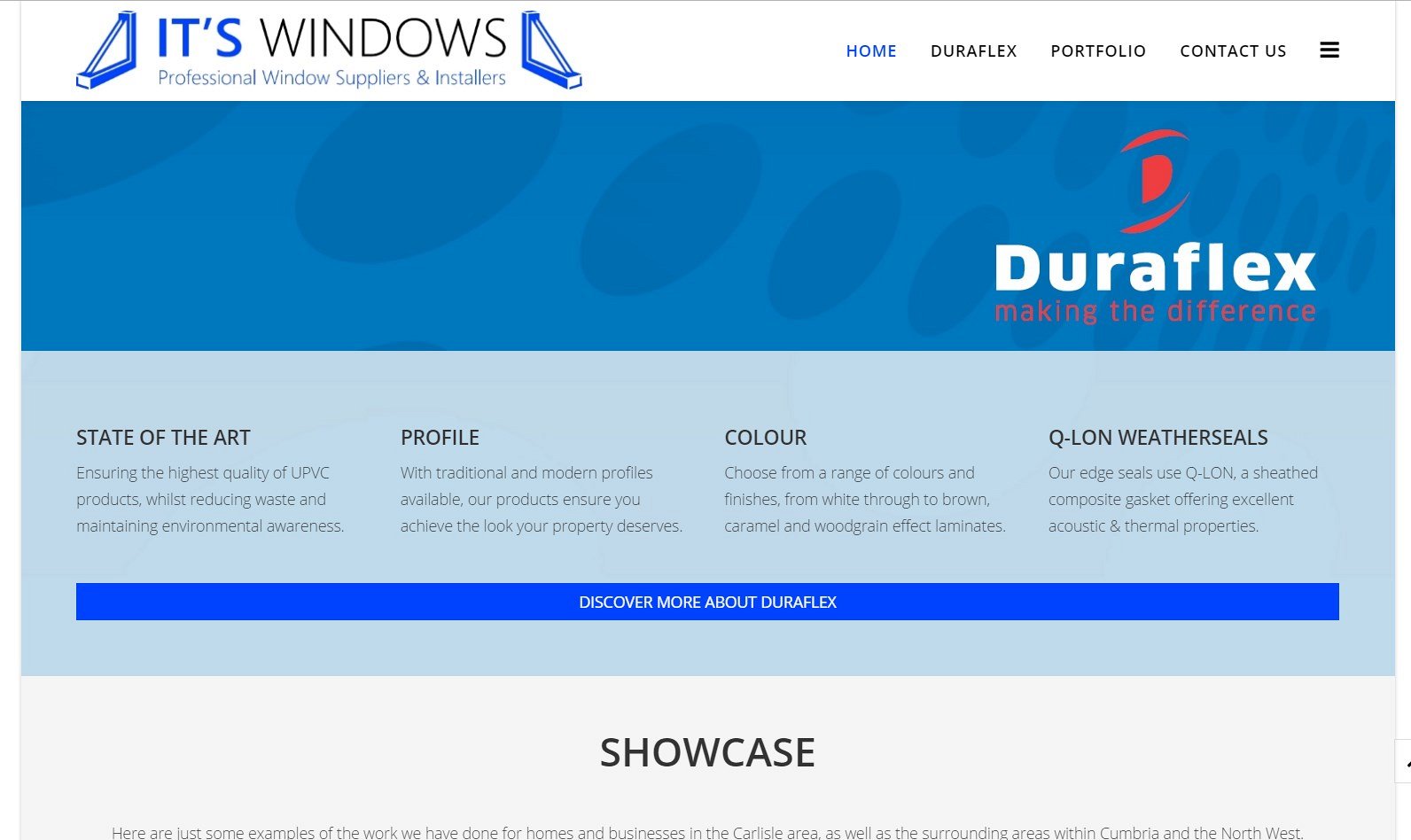Open the Duraflex menu item
This screenshot has height=840, width=1411.
pos(973,51)
